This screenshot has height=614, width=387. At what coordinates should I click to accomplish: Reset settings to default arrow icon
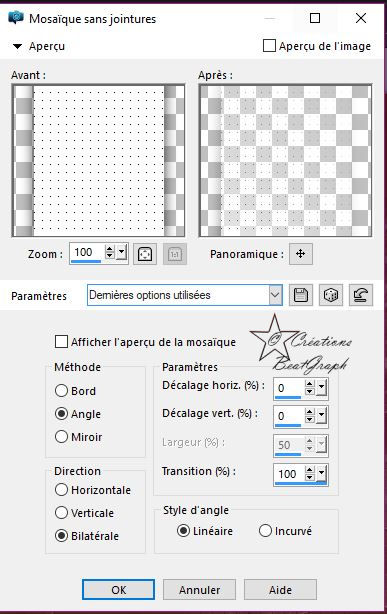click(x=360, y=295)
